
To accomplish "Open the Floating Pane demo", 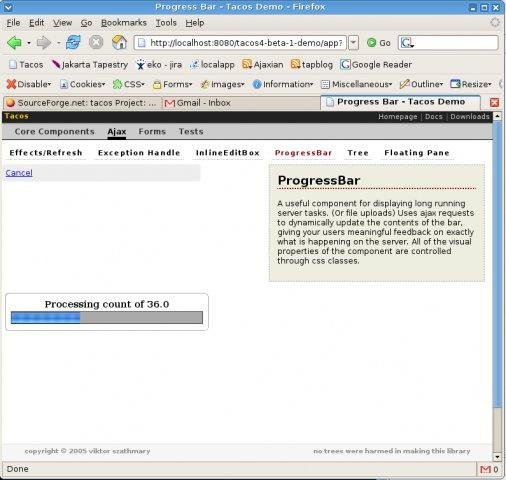I will (x=417, y=153).
